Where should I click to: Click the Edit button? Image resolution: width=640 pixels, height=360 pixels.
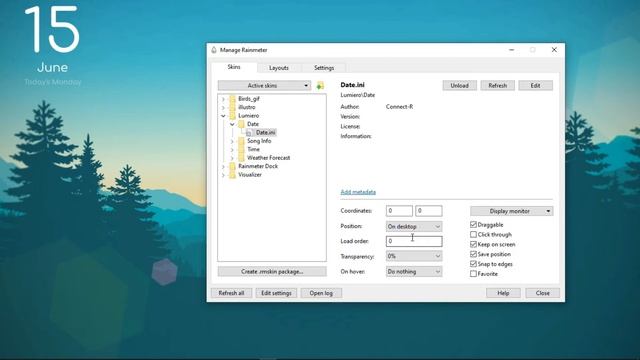[x=536, y=85]
